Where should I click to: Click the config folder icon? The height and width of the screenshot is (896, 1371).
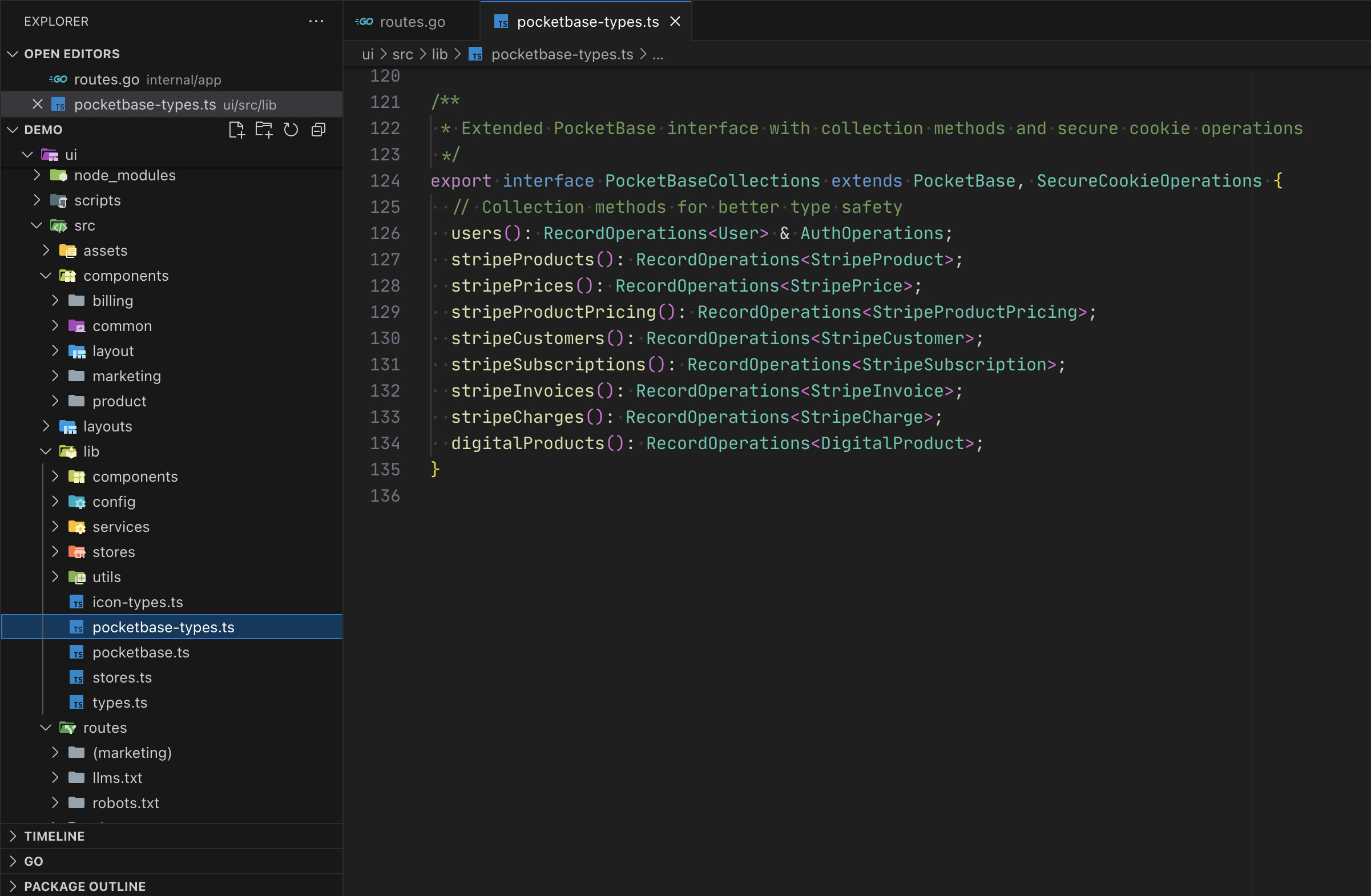coord(76,502)
